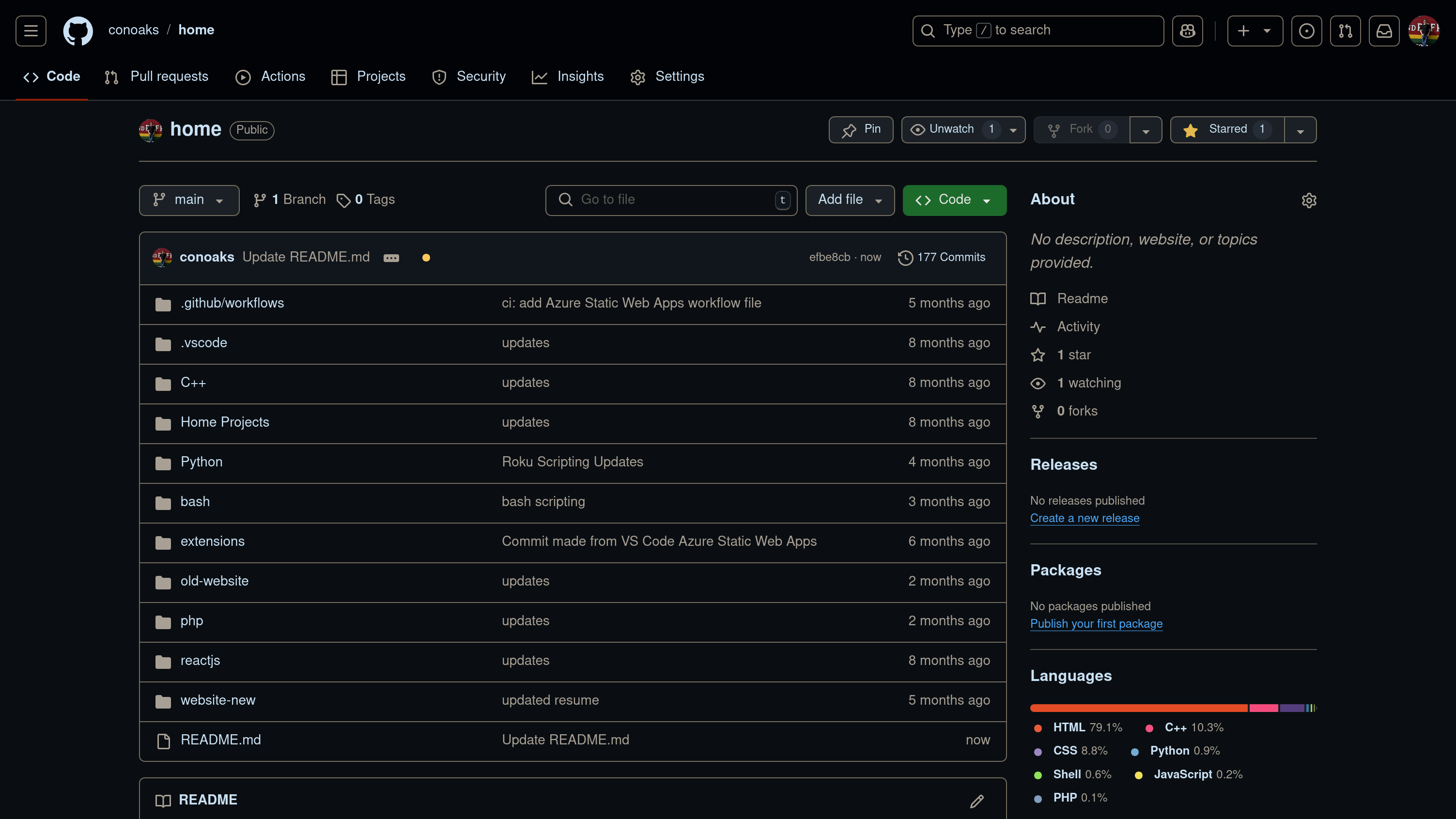The width and height of the screenshot is (1456, 819).
Task: Click the Python 0.9% language entry
Action: pos(1176,751)
